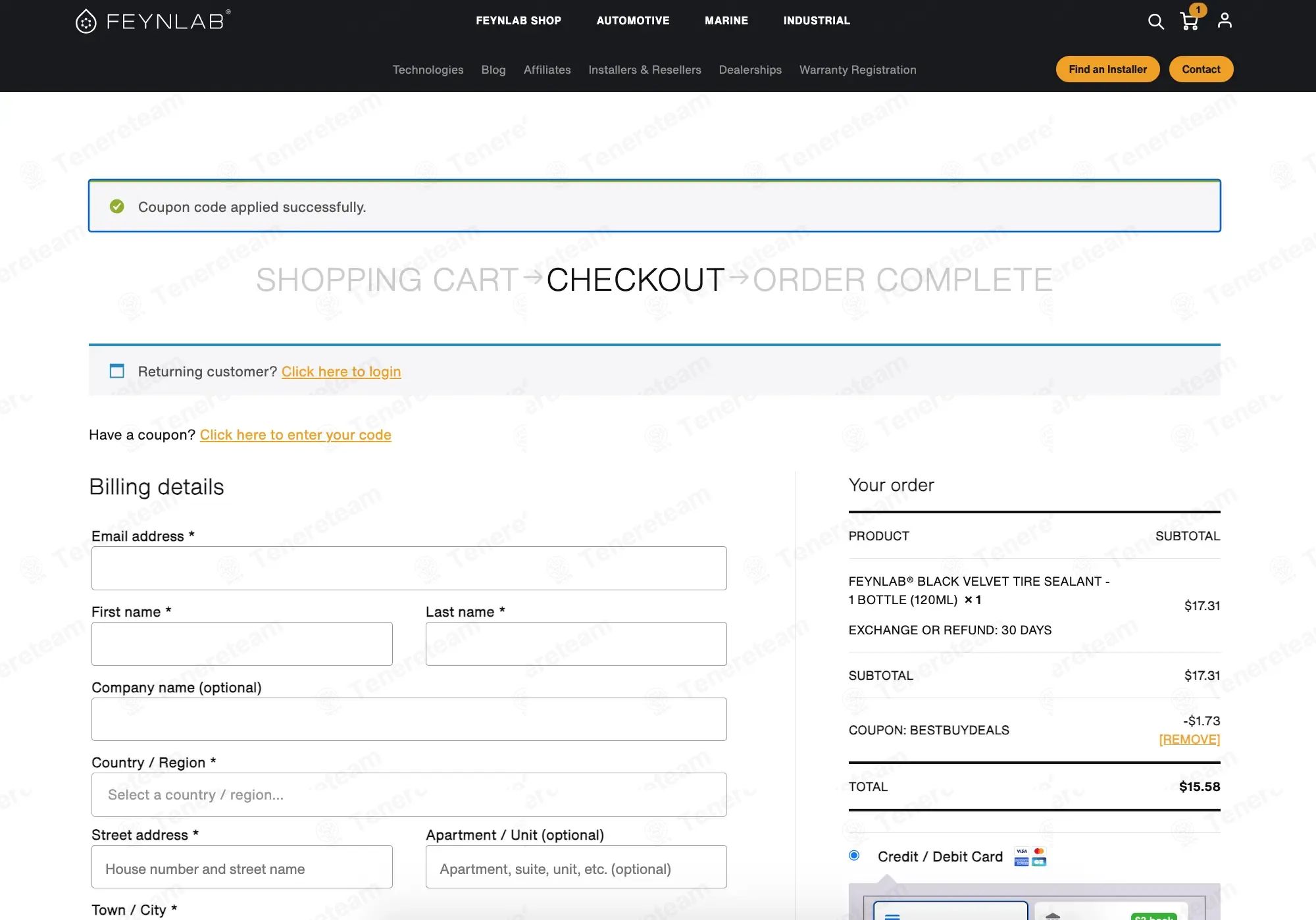Click the Find an Installer button
1316x920 pixels.
click(1107, 69)
